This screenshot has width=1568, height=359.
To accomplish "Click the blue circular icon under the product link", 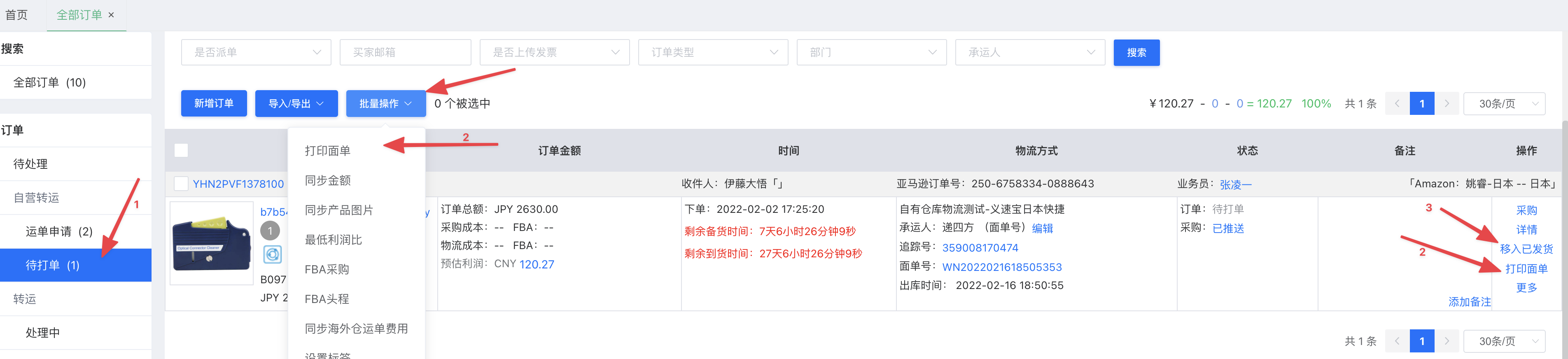I will pyautogui.click(x=272, y=254).
